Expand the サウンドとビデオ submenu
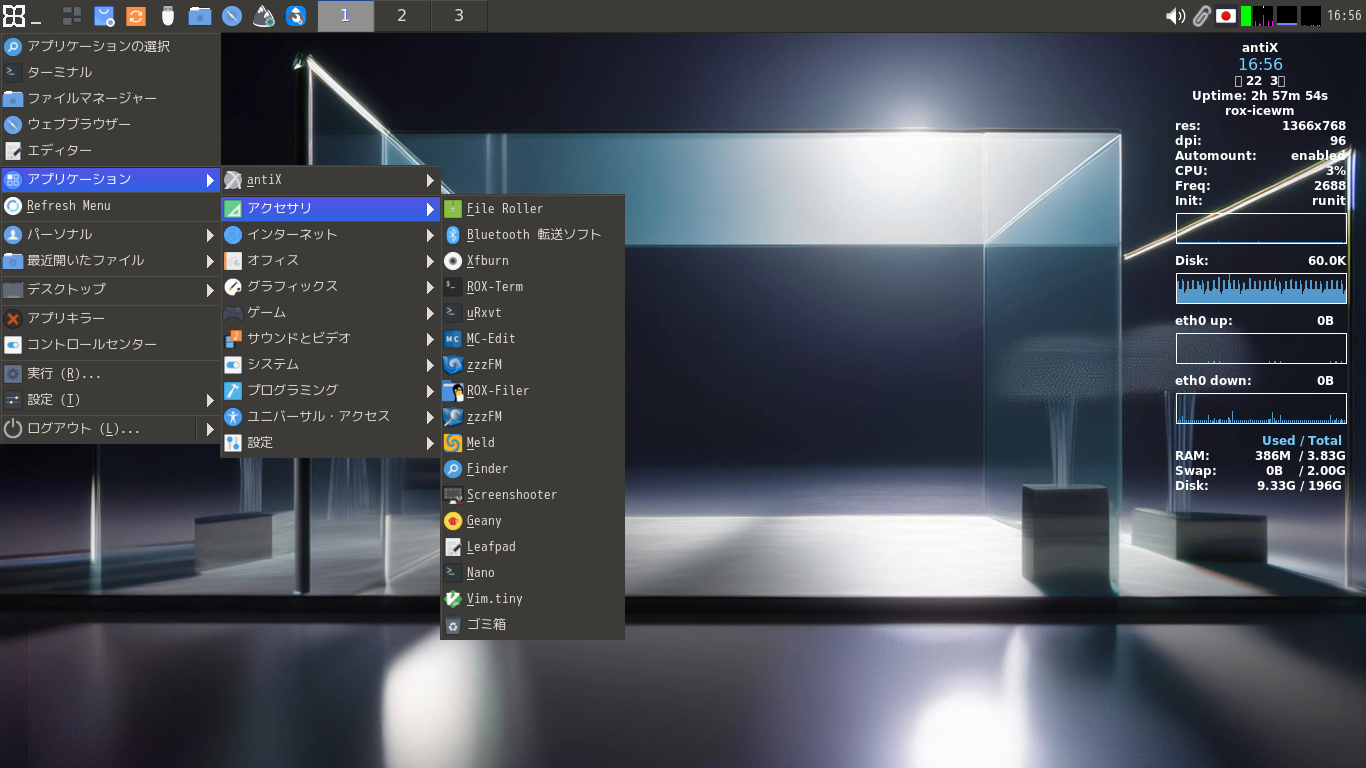 (298, 339)
